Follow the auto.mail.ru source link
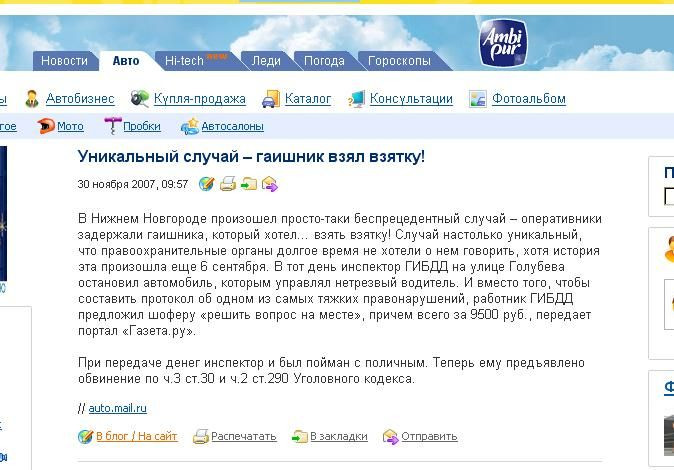This screenshot has width=674, height=470. 117,408
